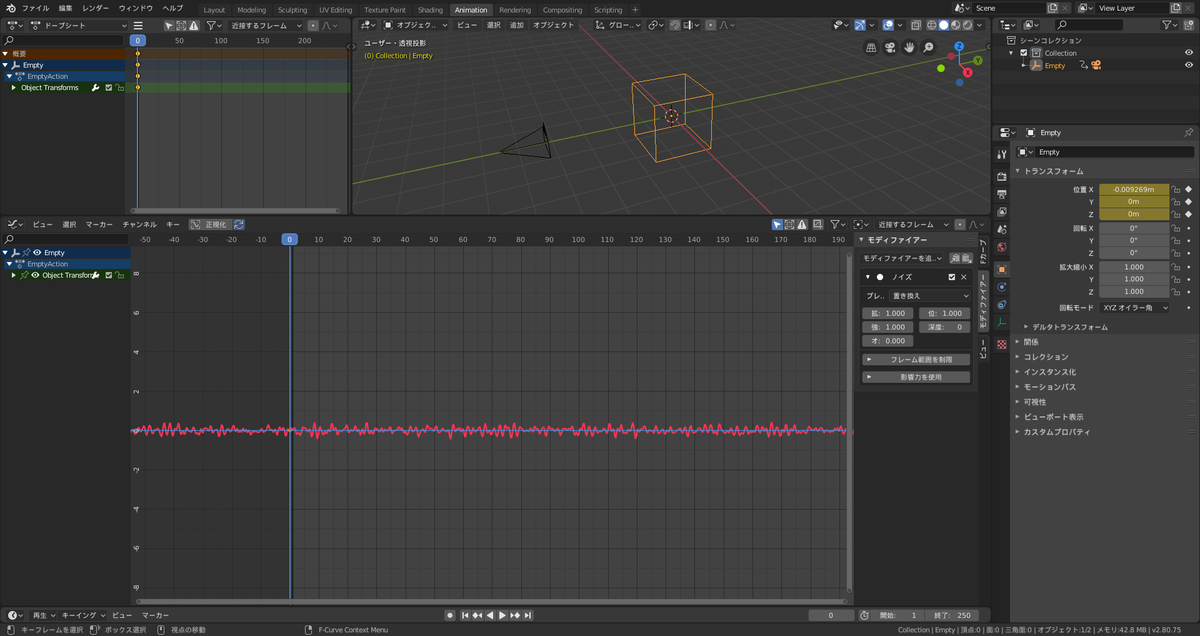The width and height of the screenshot is (1200, 636).
Task: Open the World properties tab icon
Action: (1001, 247)
